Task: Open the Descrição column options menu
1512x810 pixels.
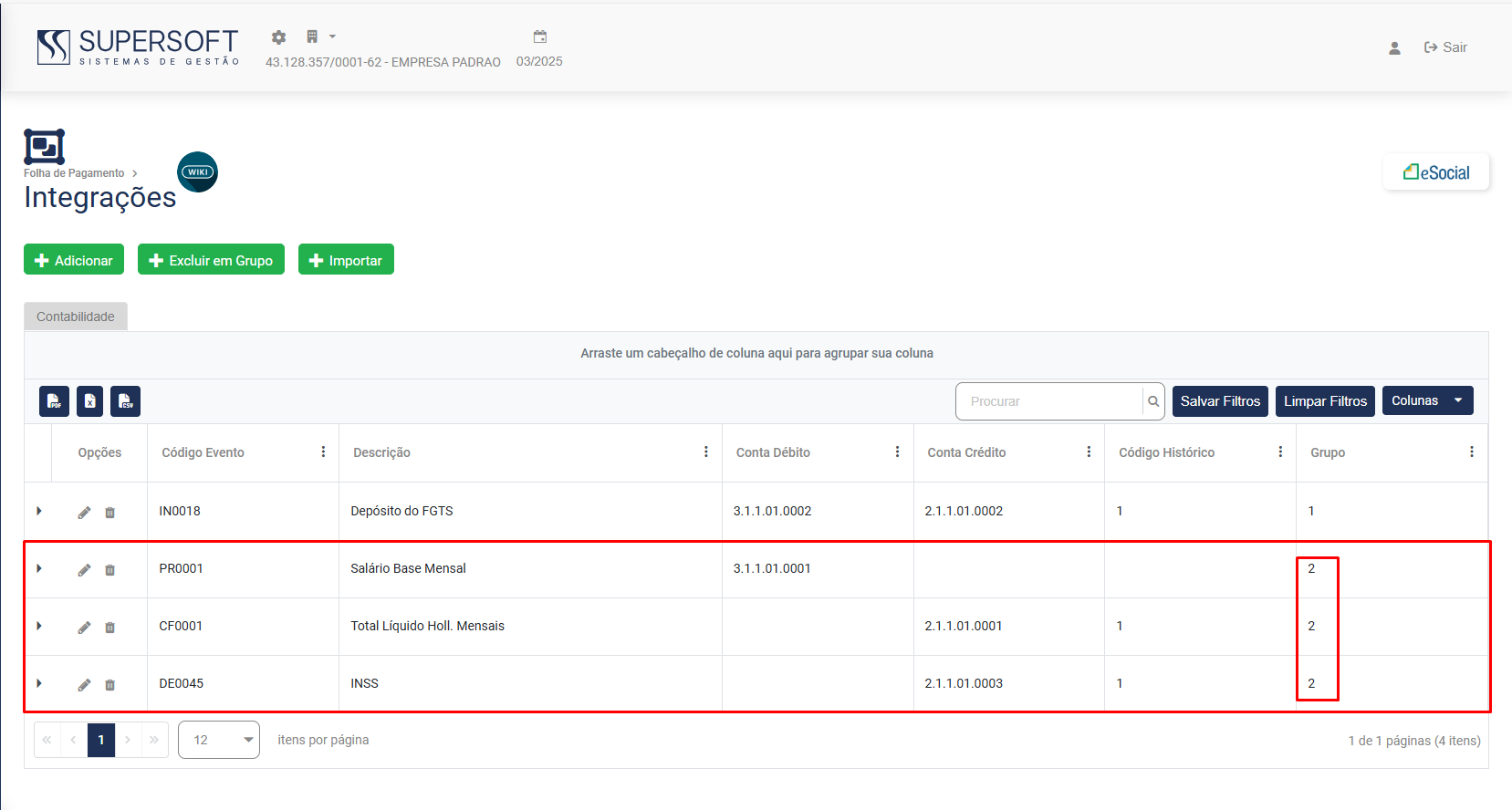Action: tap(705, 452)
